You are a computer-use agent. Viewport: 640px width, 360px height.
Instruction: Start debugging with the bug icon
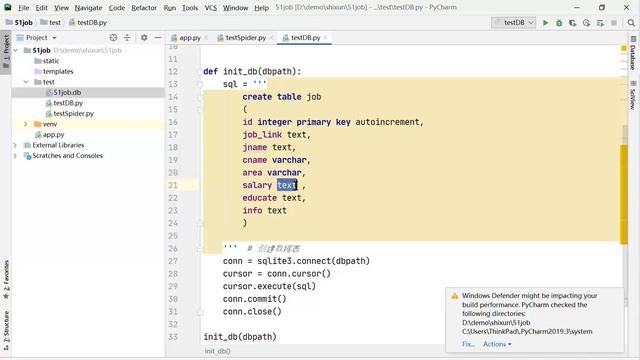[x=559, y=23]
